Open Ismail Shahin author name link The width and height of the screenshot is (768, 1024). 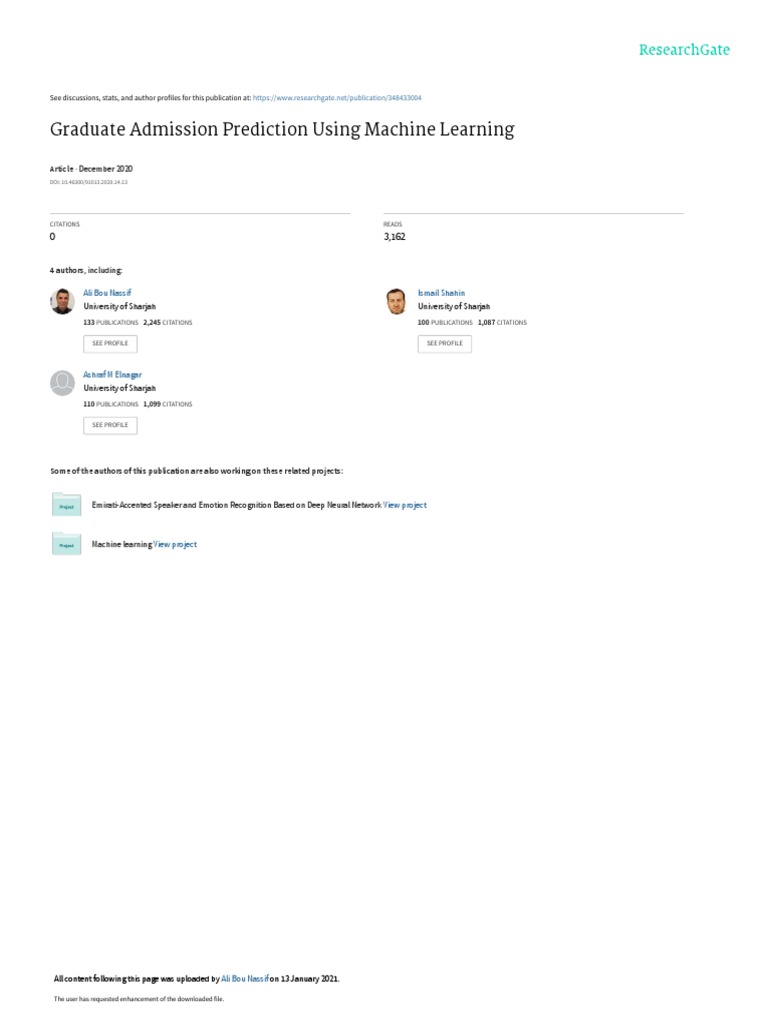coord(441,293)
